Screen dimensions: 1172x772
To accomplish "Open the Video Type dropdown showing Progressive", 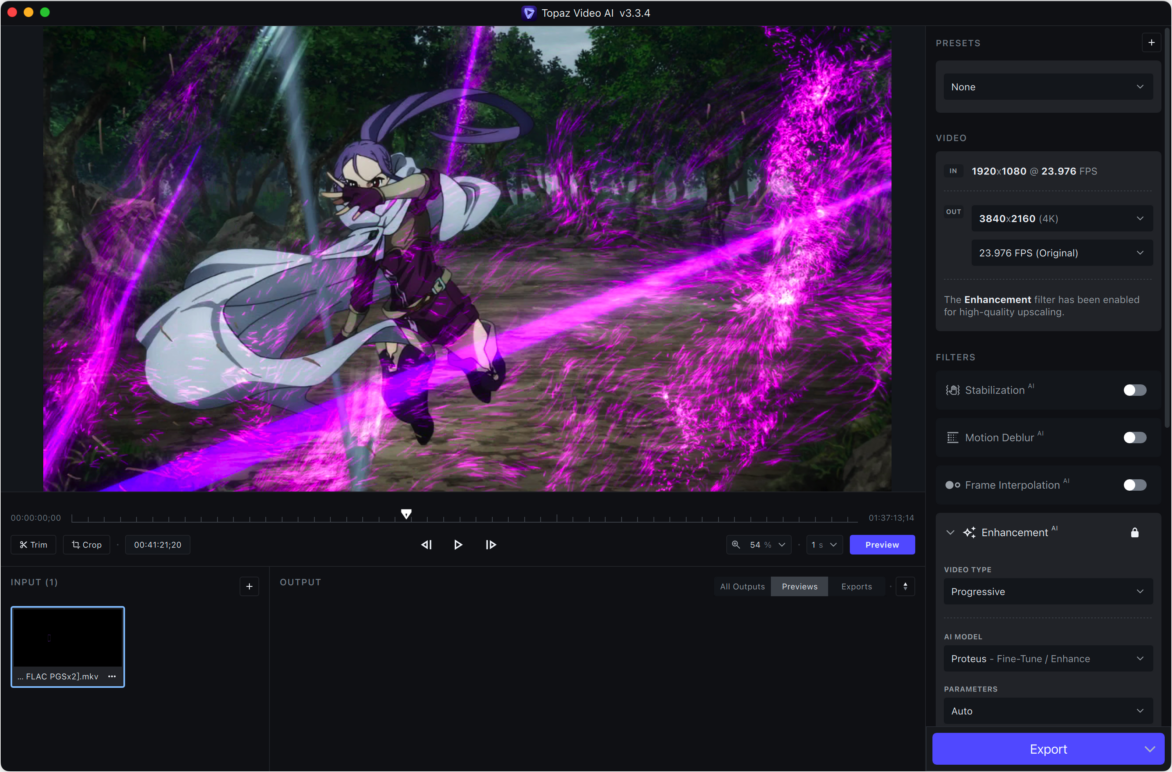I will [1048, 591].
